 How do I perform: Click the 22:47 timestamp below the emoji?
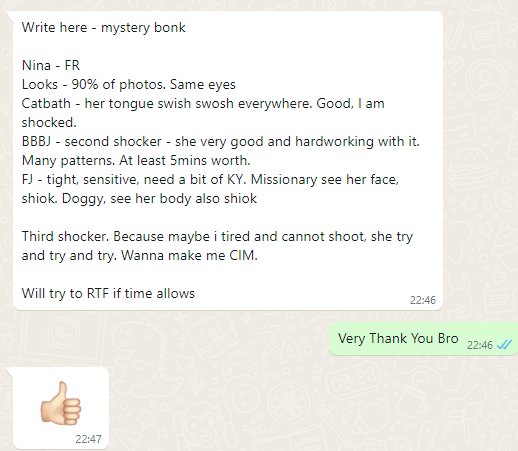coord(88,439)
